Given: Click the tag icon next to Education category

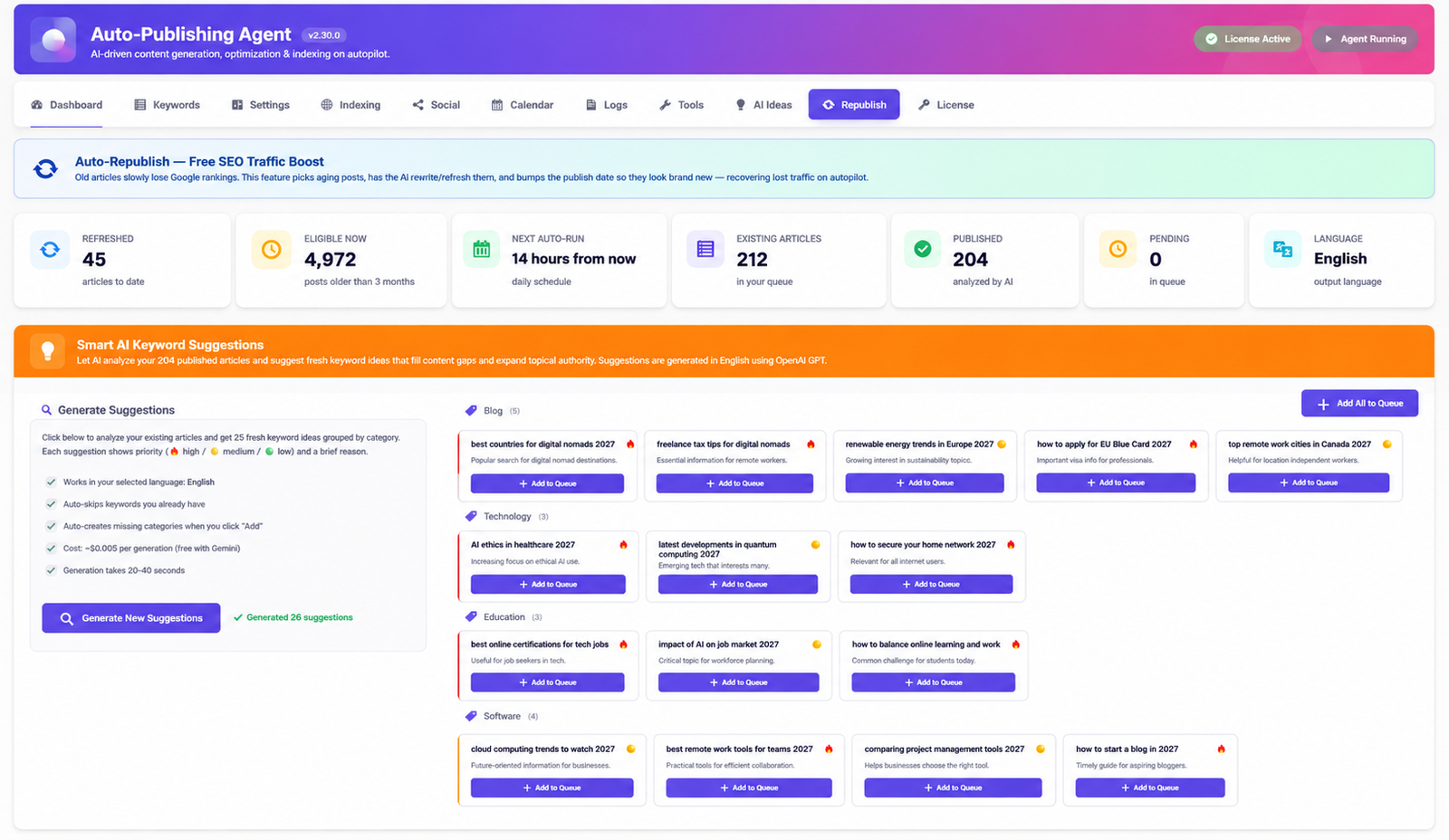Looking at the screenshot, I should 471,617.
